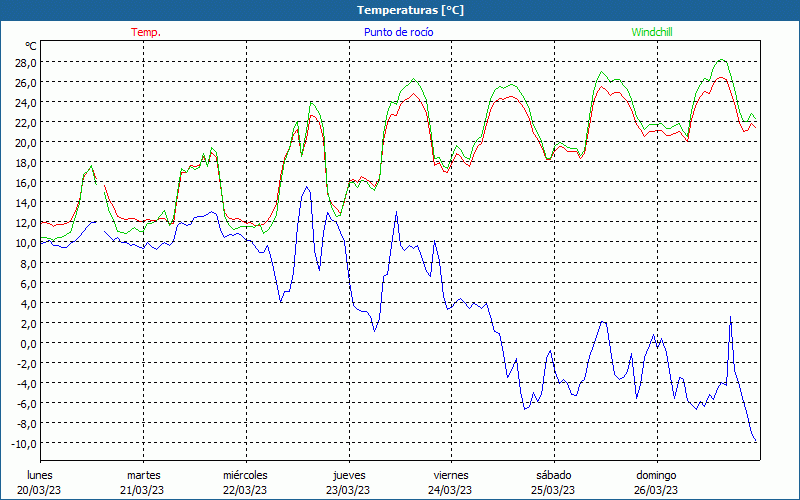The height and width of the screenshot is (500, 800).
Task: Click the 22,0 y-axis value
Action: click(x=27, y=122)
